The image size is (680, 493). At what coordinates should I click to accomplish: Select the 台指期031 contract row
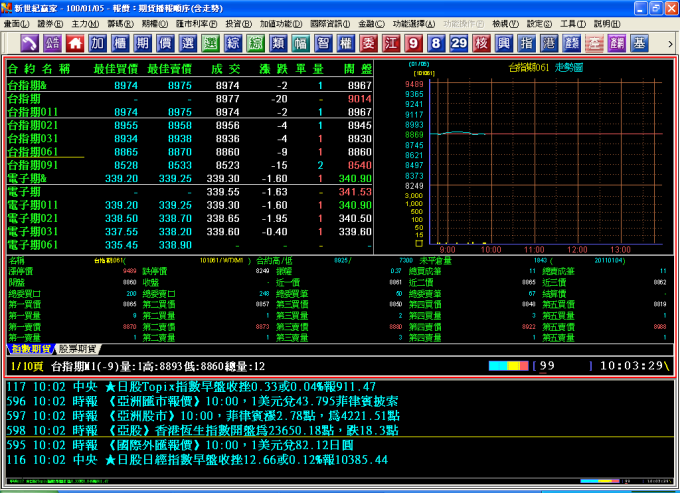pos(190,139)
